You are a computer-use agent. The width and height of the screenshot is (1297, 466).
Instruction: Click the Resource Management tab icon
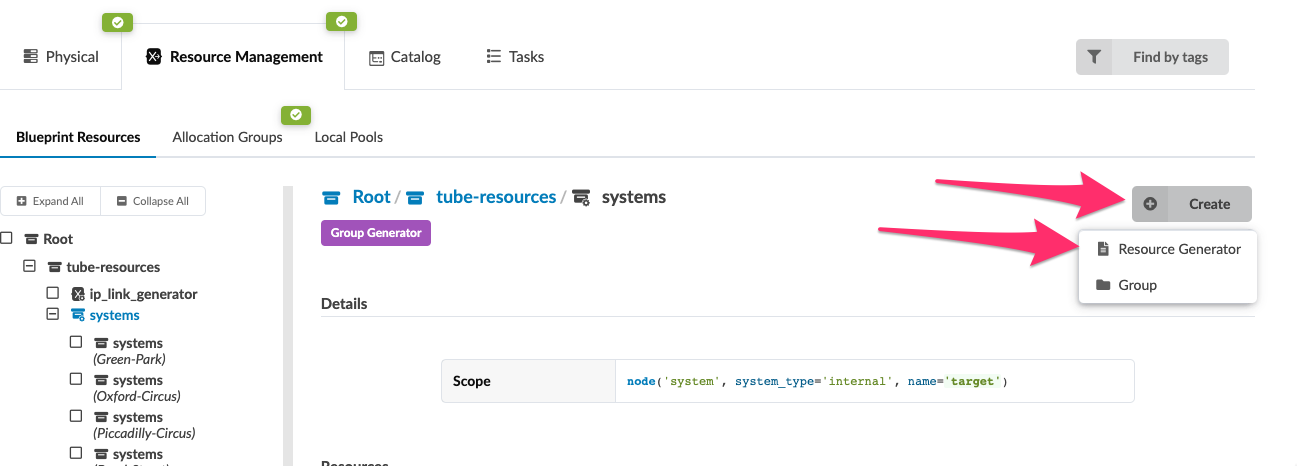click(153, 57)
